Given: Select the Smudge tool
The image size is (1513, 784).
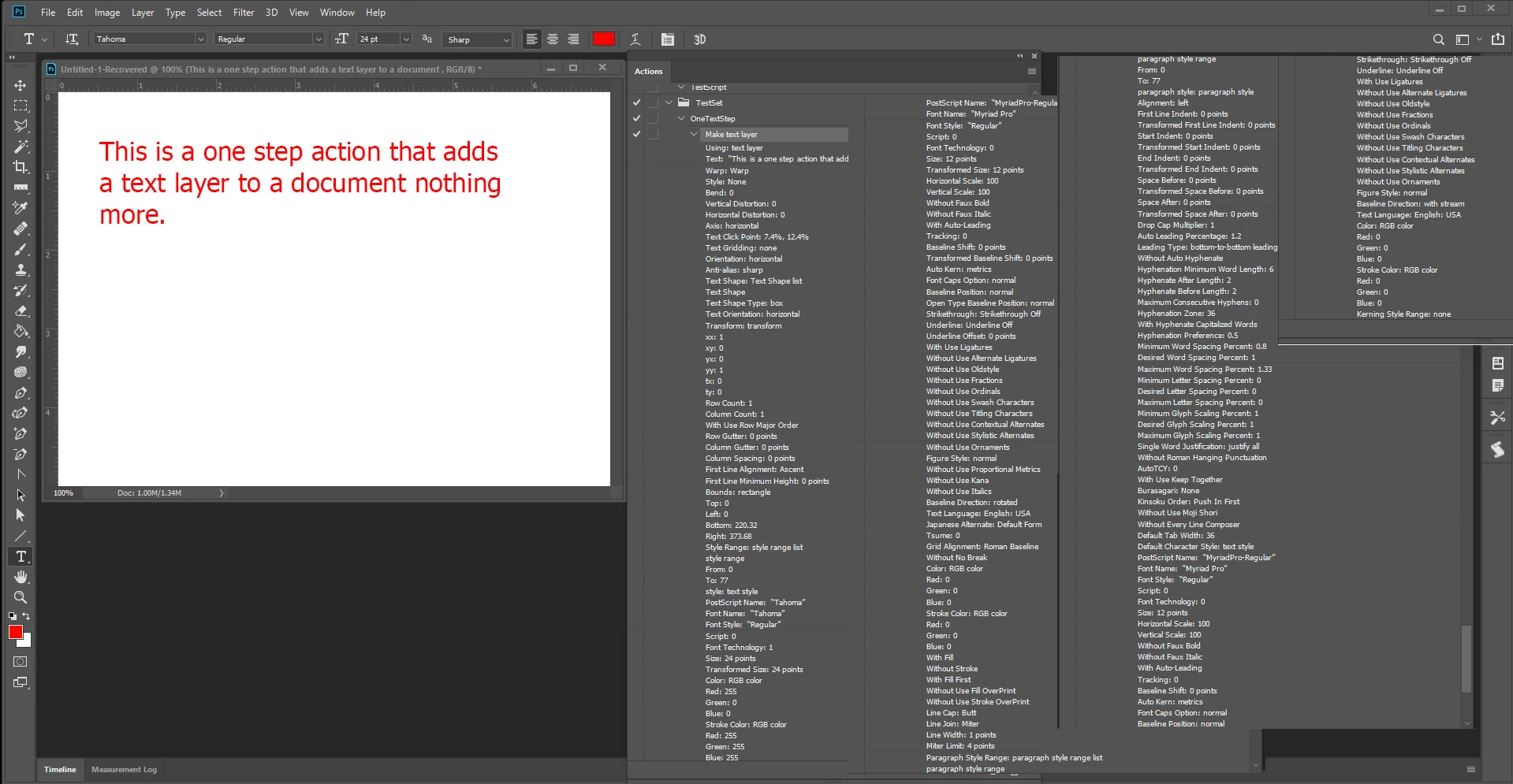Looking at the screenshot, I should 20,351.
